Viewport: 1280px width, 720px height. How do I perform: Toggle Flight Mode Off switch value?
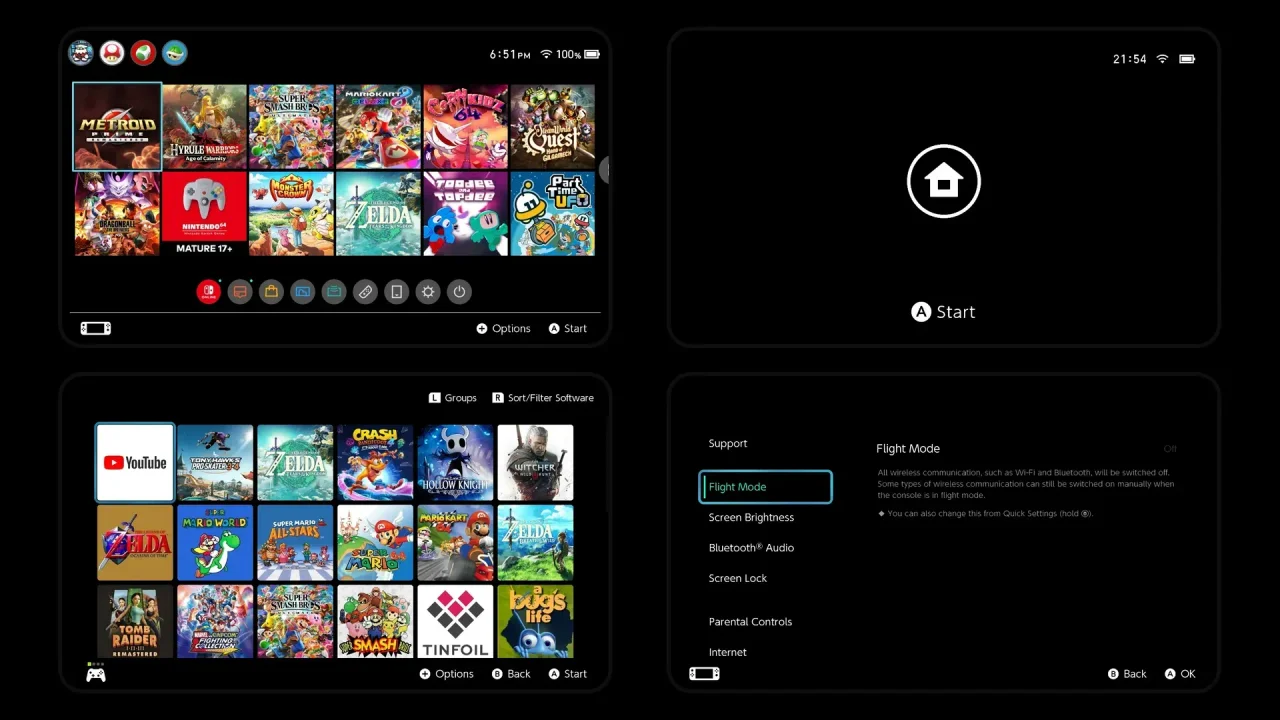click(x=1170, y=449)
